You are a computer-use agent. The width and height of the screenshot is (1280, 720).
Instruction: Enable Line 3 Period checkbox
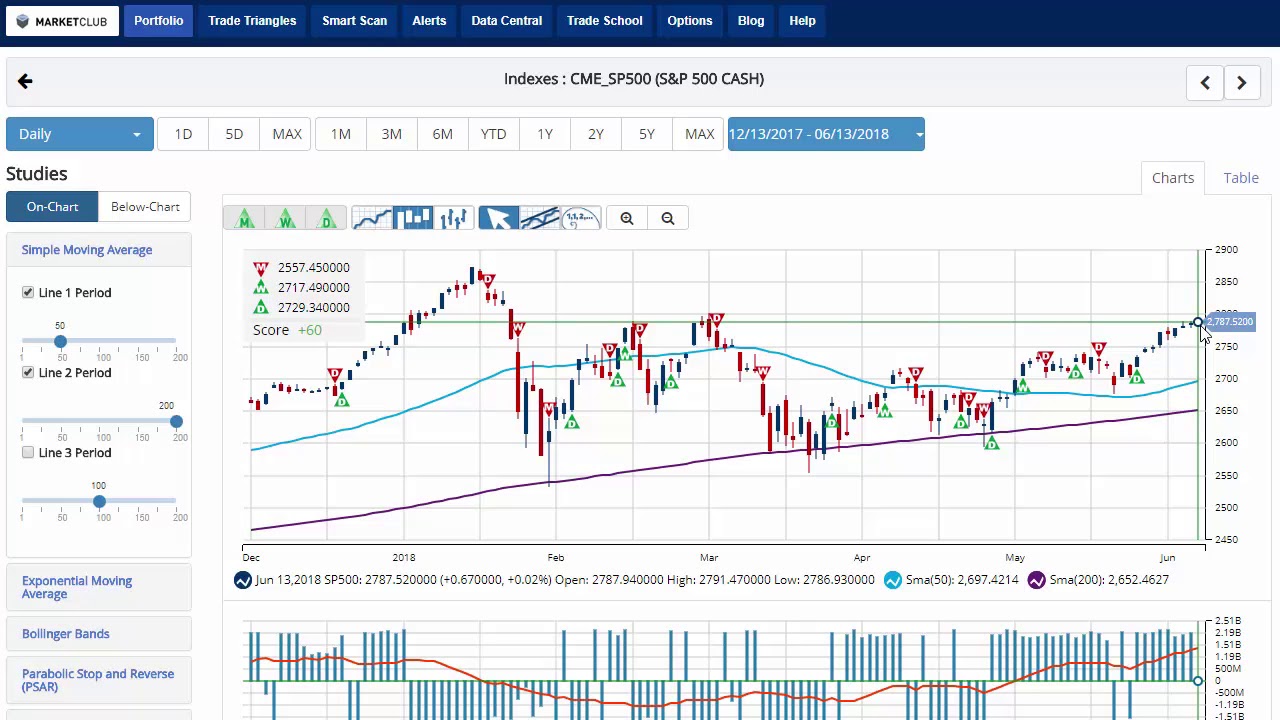[x=28, y=452]
